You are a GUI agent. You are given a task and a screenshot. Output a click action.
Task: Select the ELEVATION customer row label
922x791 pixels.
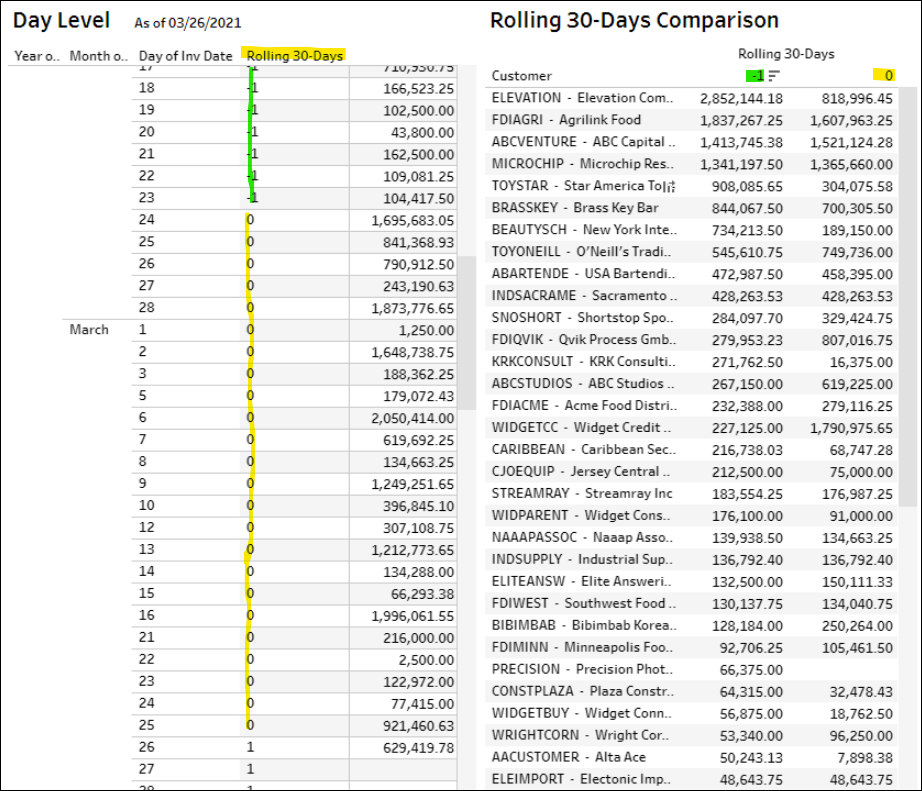point(582,98)
